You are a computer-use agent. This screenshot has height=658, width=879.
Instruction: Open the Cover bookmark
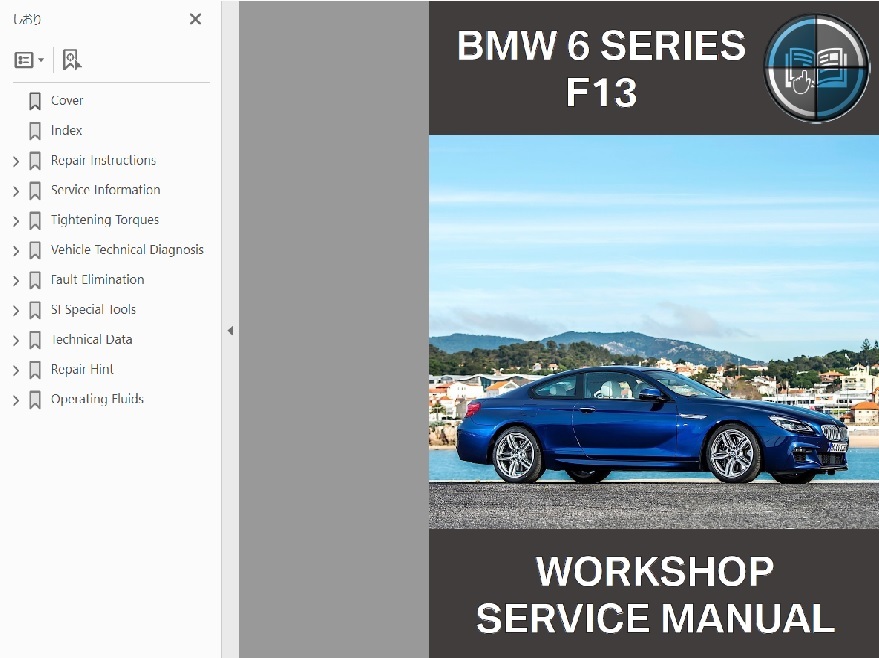tap(67, 100)
